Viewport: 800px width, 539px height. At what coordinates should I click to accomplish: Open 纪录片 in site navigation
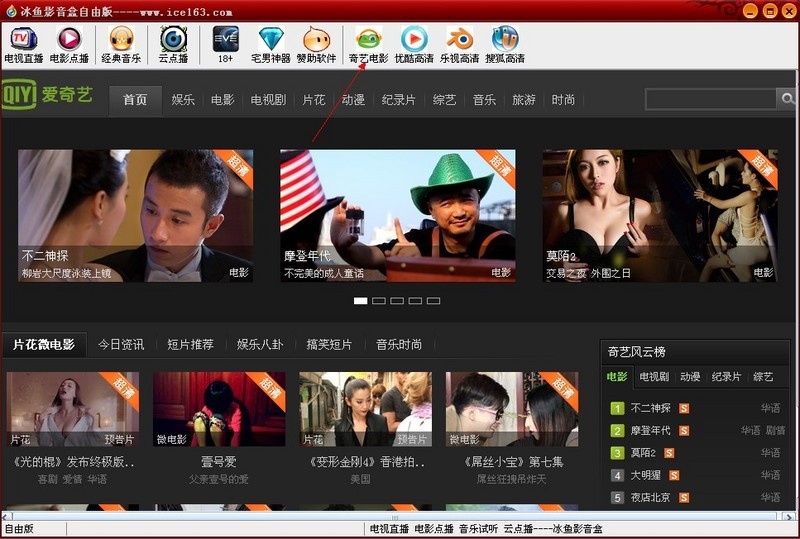point(398,100)
